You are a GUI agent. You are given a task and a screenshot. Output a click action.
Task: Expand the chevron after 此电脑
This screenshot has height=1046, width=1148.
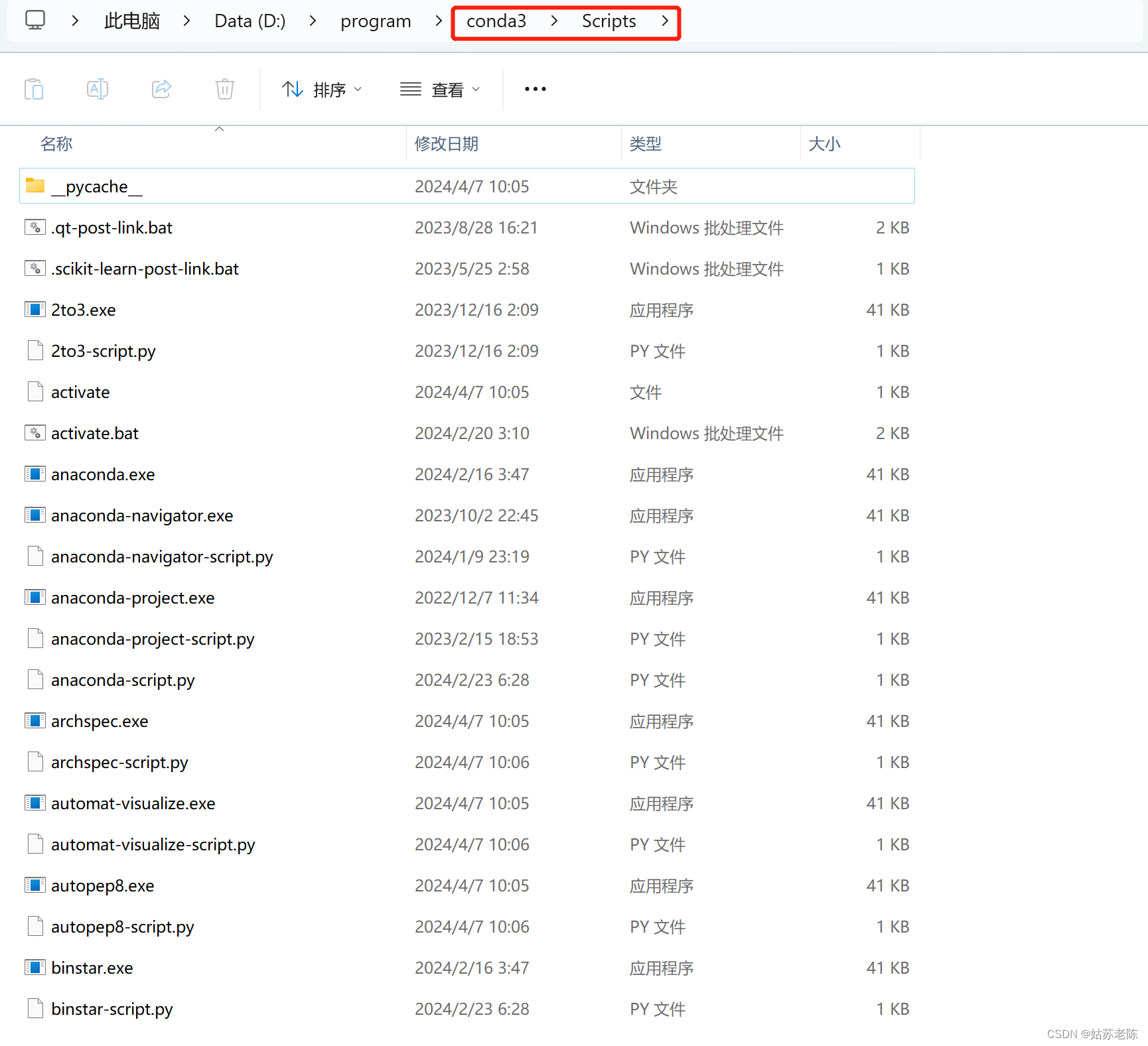click(x=186, y=21)
